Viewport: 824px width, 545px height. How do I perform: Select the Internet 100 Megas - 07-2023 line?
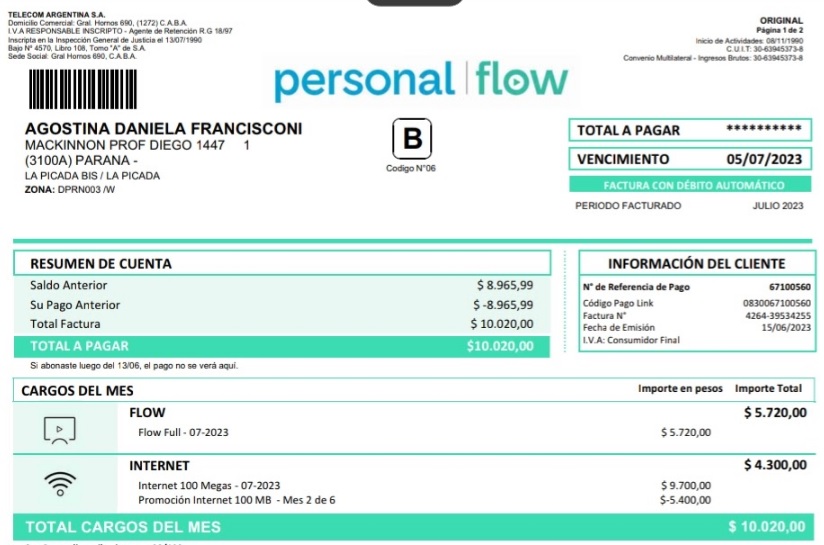(x=209, y=485)
